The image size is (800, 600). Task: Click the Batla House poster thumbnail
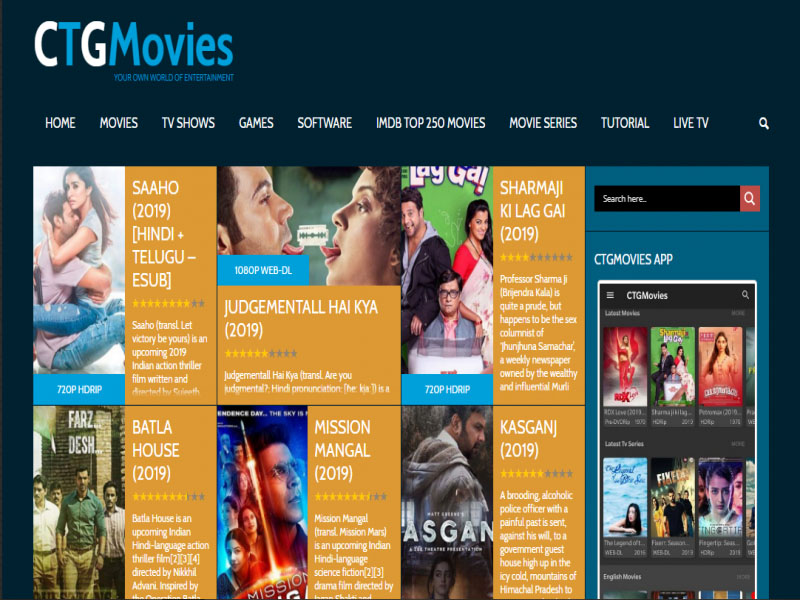tap(79, 502)
